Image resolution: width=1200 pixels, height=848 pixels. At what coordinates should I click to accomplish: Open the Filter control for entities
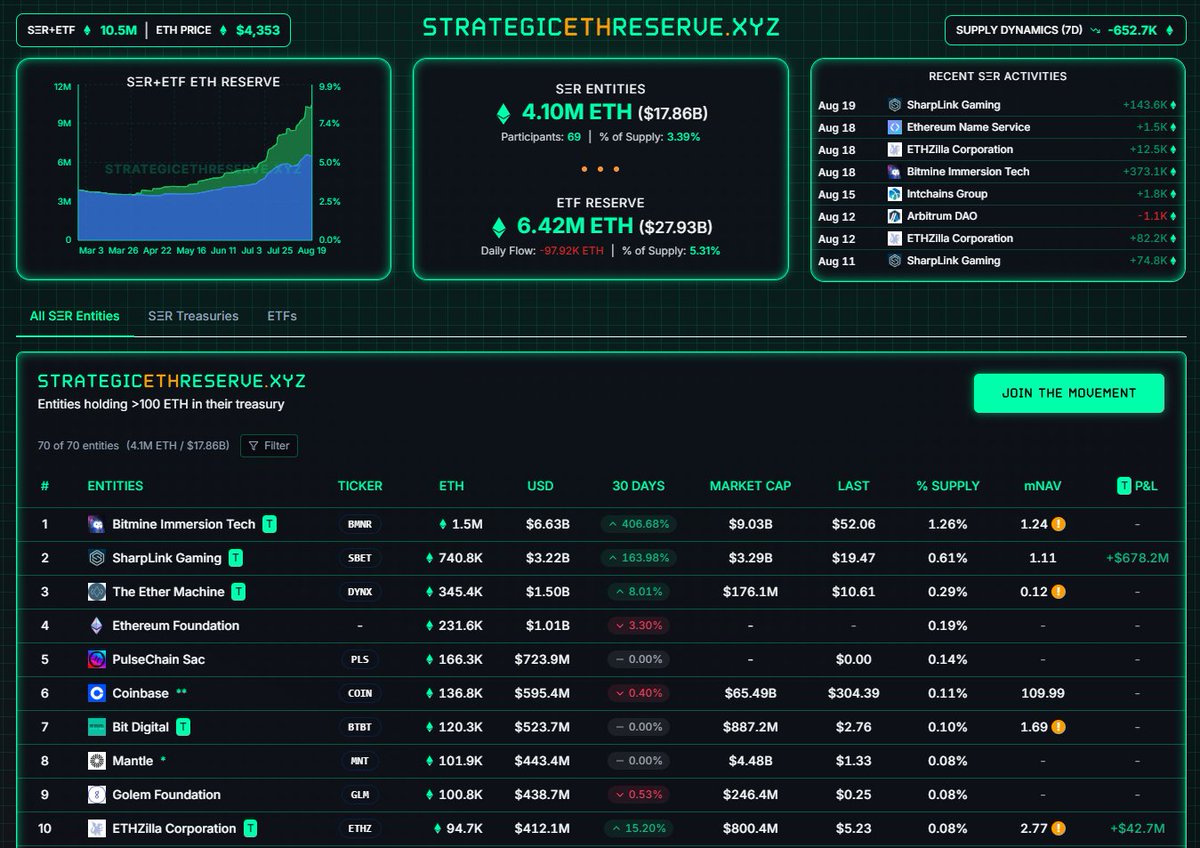[x=269, y=445]
